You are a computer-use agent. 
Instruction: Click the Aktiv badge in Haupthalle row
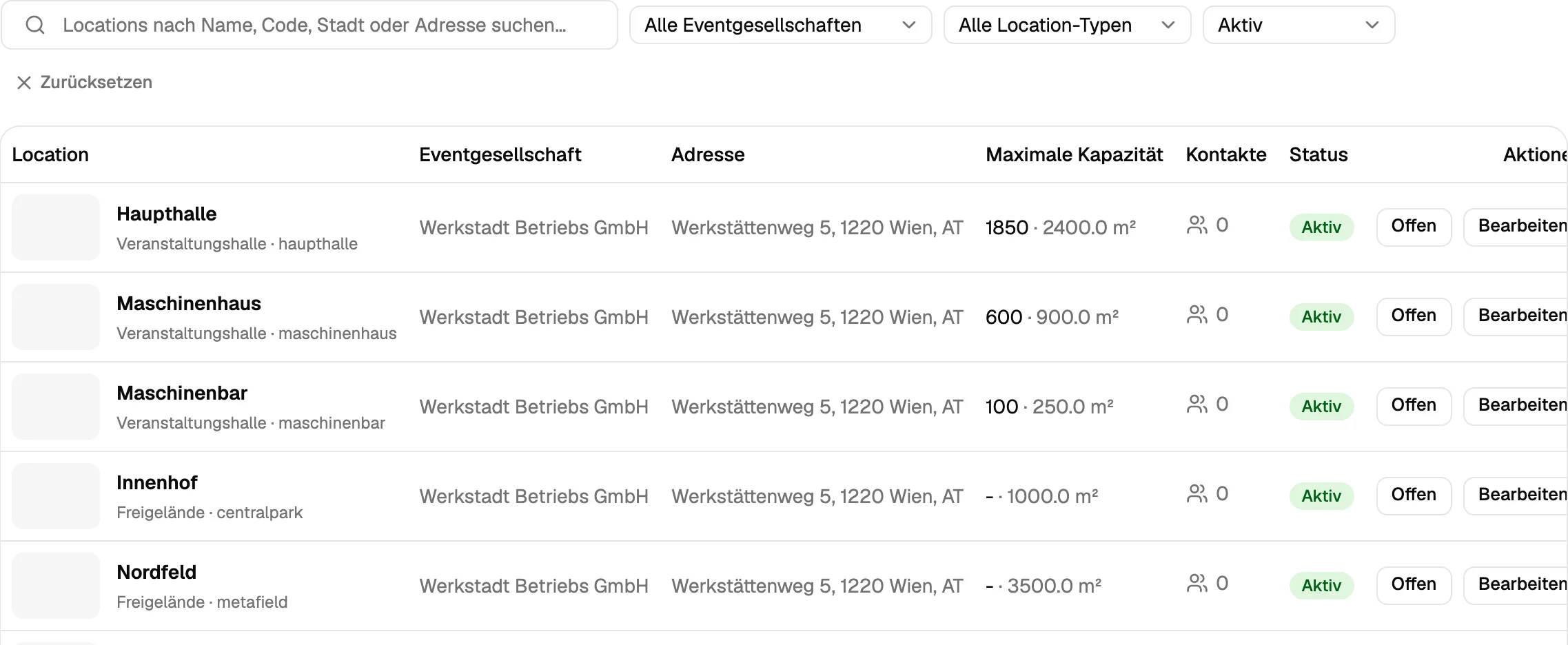pyautogui.click(x=1321, y=227)
